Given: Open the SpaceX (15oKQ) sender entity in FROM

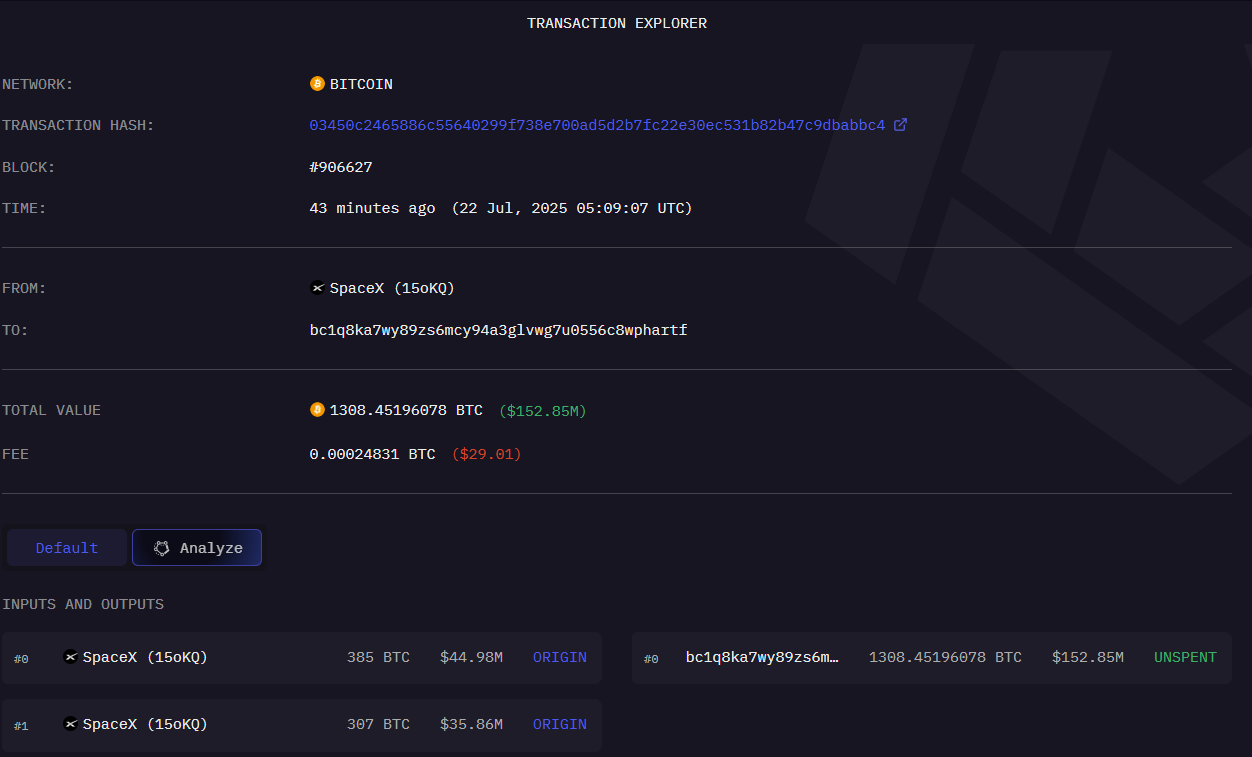Looking at the screenshot, I should click(392, 288).
